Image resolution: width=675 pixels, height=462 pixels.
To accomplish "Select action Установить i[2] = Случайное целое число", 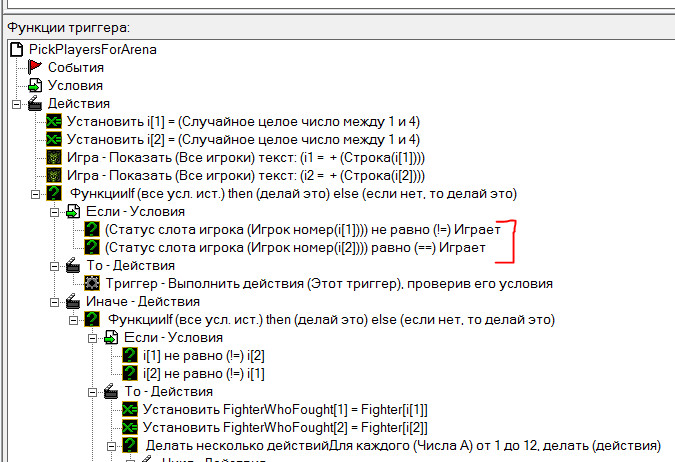I will pos(243,140).
